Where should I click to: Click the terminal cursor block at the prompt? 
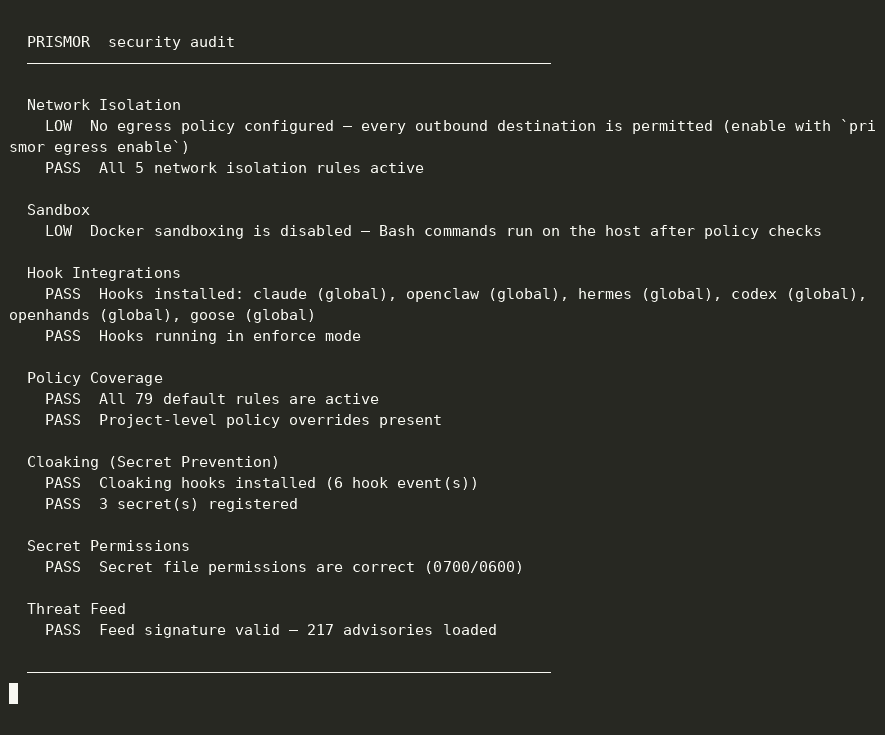(x=14, y=693)
